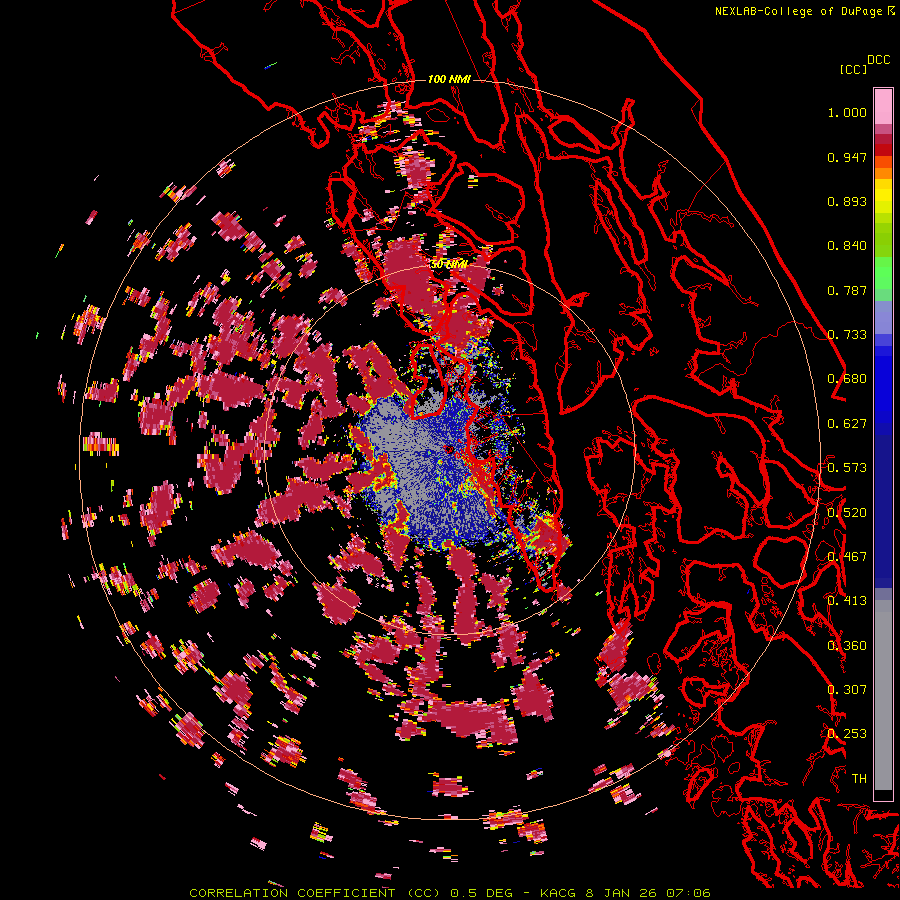The image size is (900, 900).
Task: Click the [CC] units label
Action: pyautogui.click(x=853, y=69)
